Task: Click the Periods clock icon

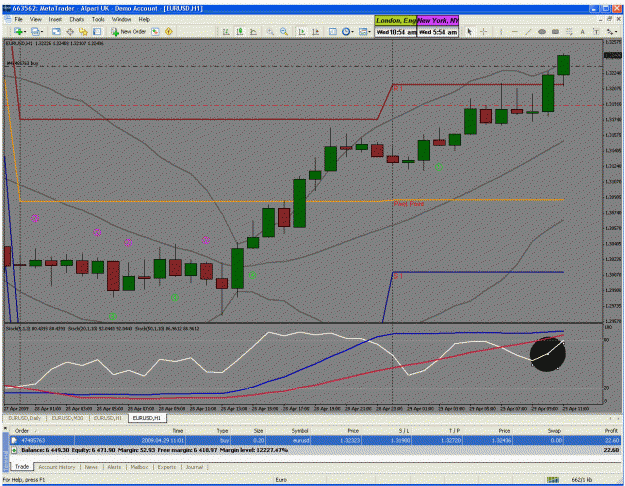Action: pos(346,32)
